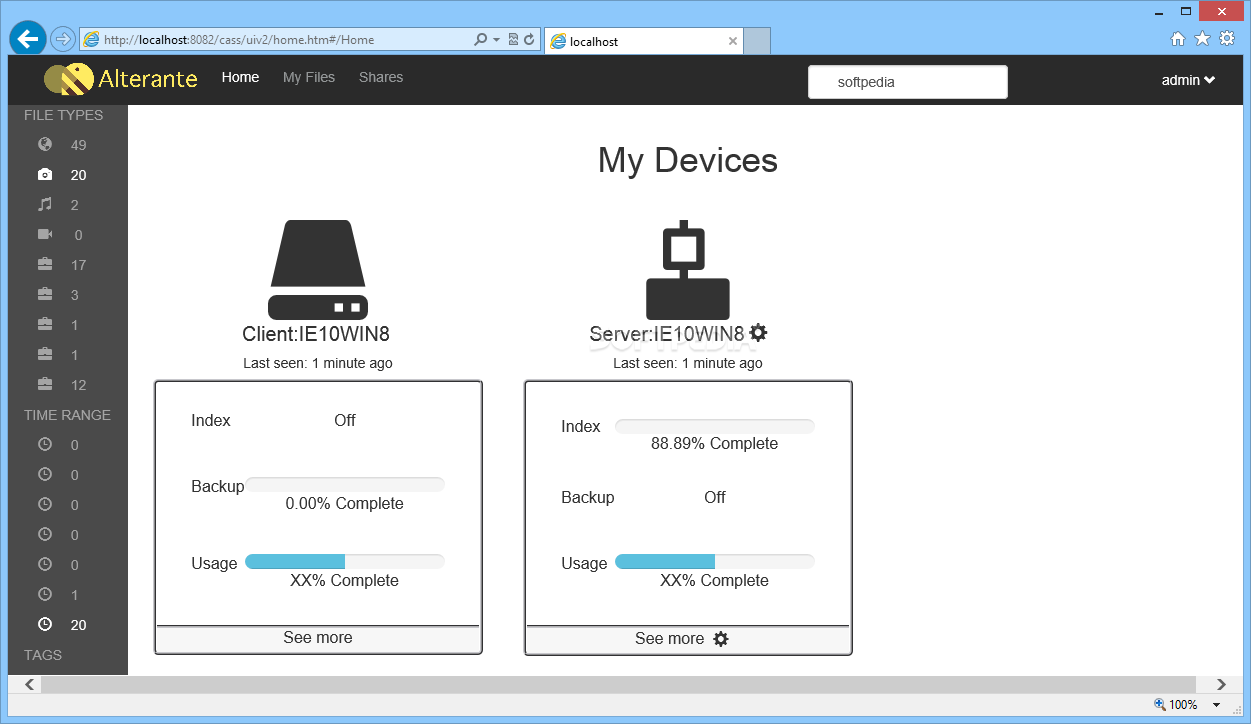Click the compatibility view icon in address bar
The width and height of the screenshot is (1251, 724).
click(x=513, y=40)
